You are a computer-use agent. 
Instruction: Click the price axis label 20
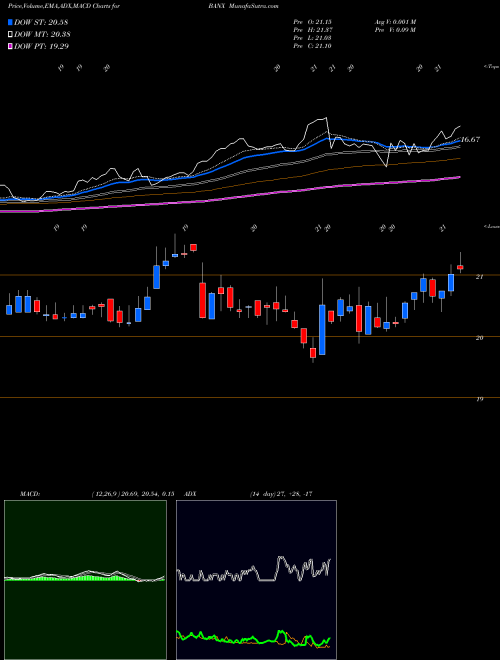pos(479,338)
